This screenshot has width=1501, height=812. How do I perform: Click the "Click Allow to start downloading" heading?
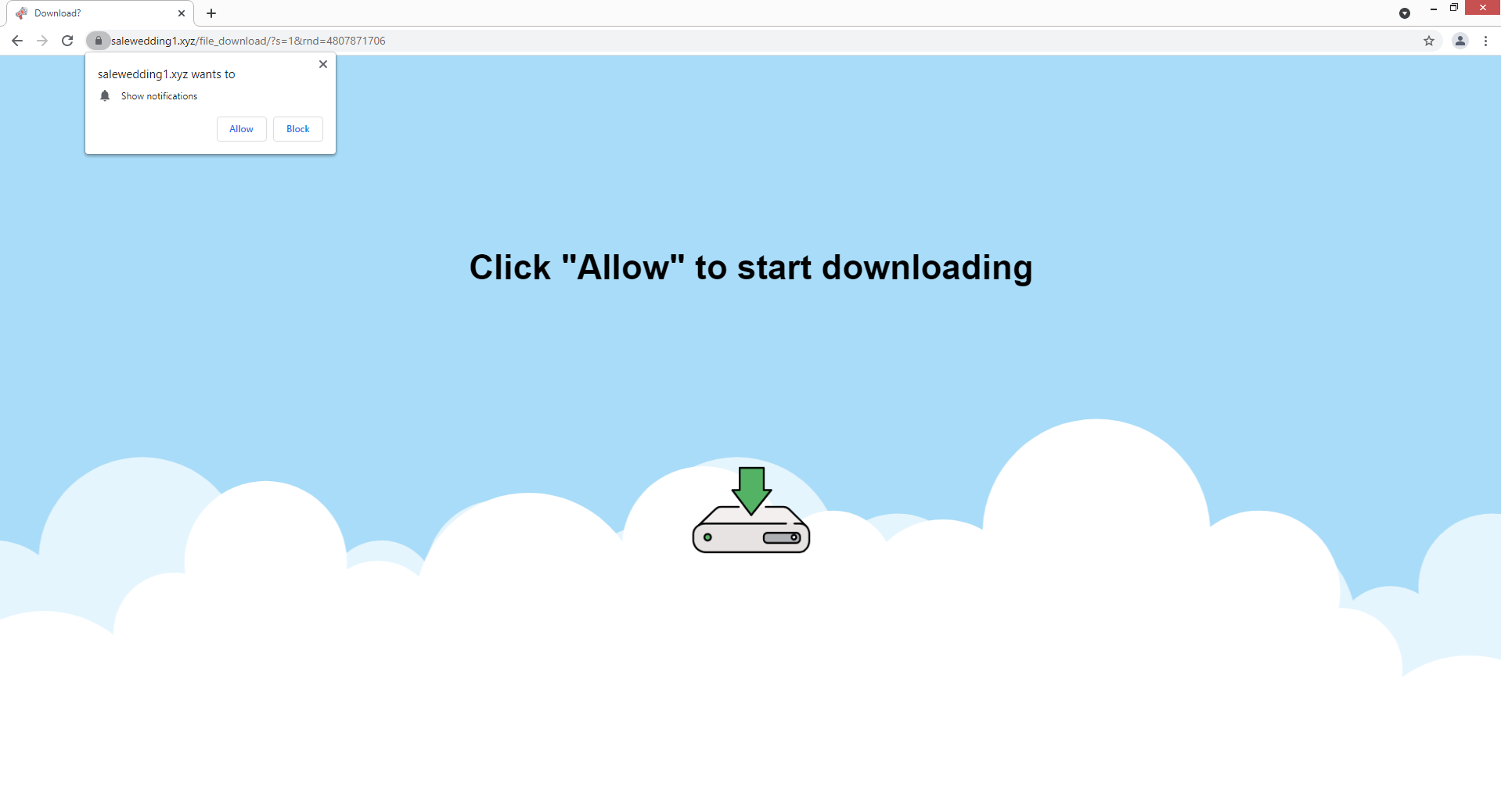coord(751,268)
